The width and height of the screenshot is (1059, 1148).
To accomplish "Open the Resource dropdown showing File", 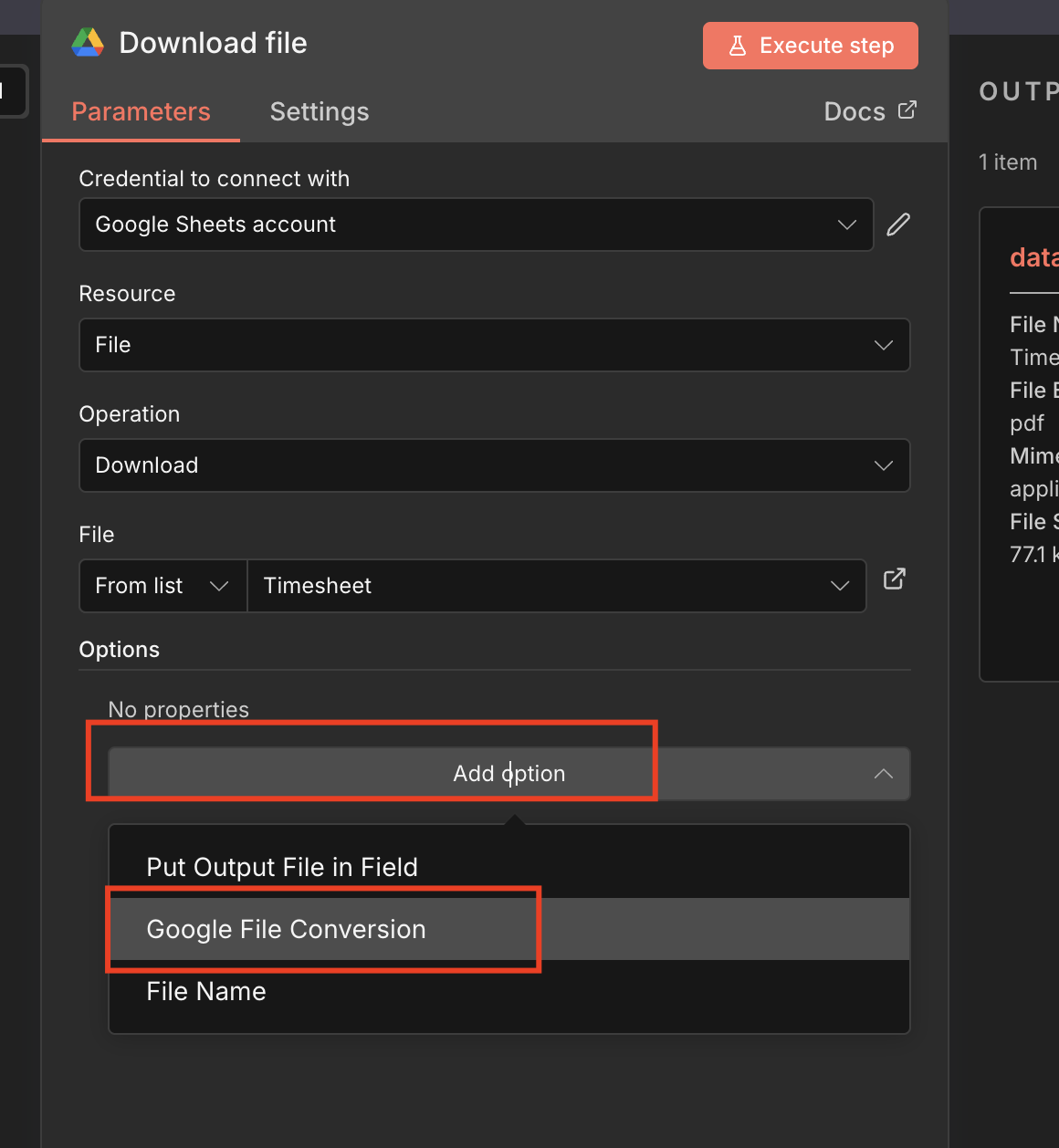I will (494, 345).
